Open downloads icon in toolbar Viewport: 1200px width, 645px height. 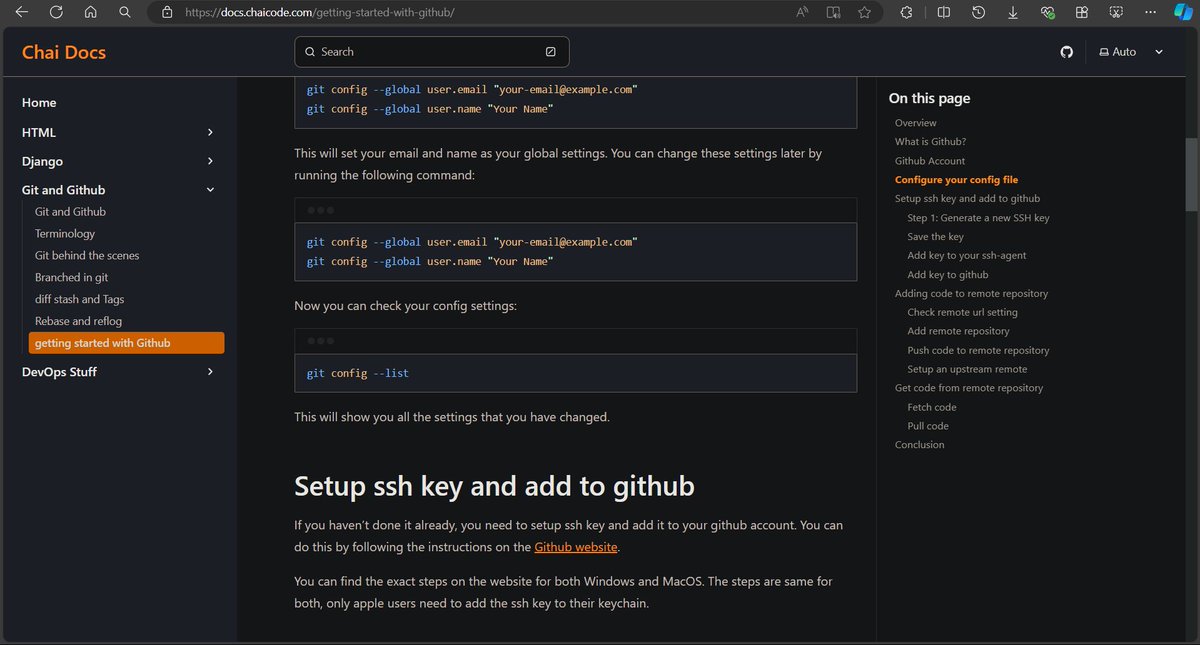pos(1013,12)
